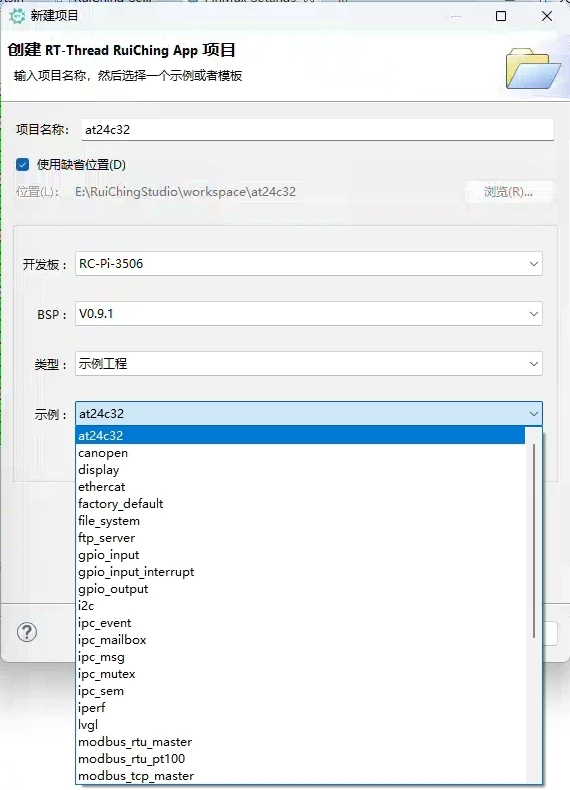Image resolution: width=570 pixels, height=790 pixels.
Task: Choose iperf example
Action: click(x=300, y=708)
